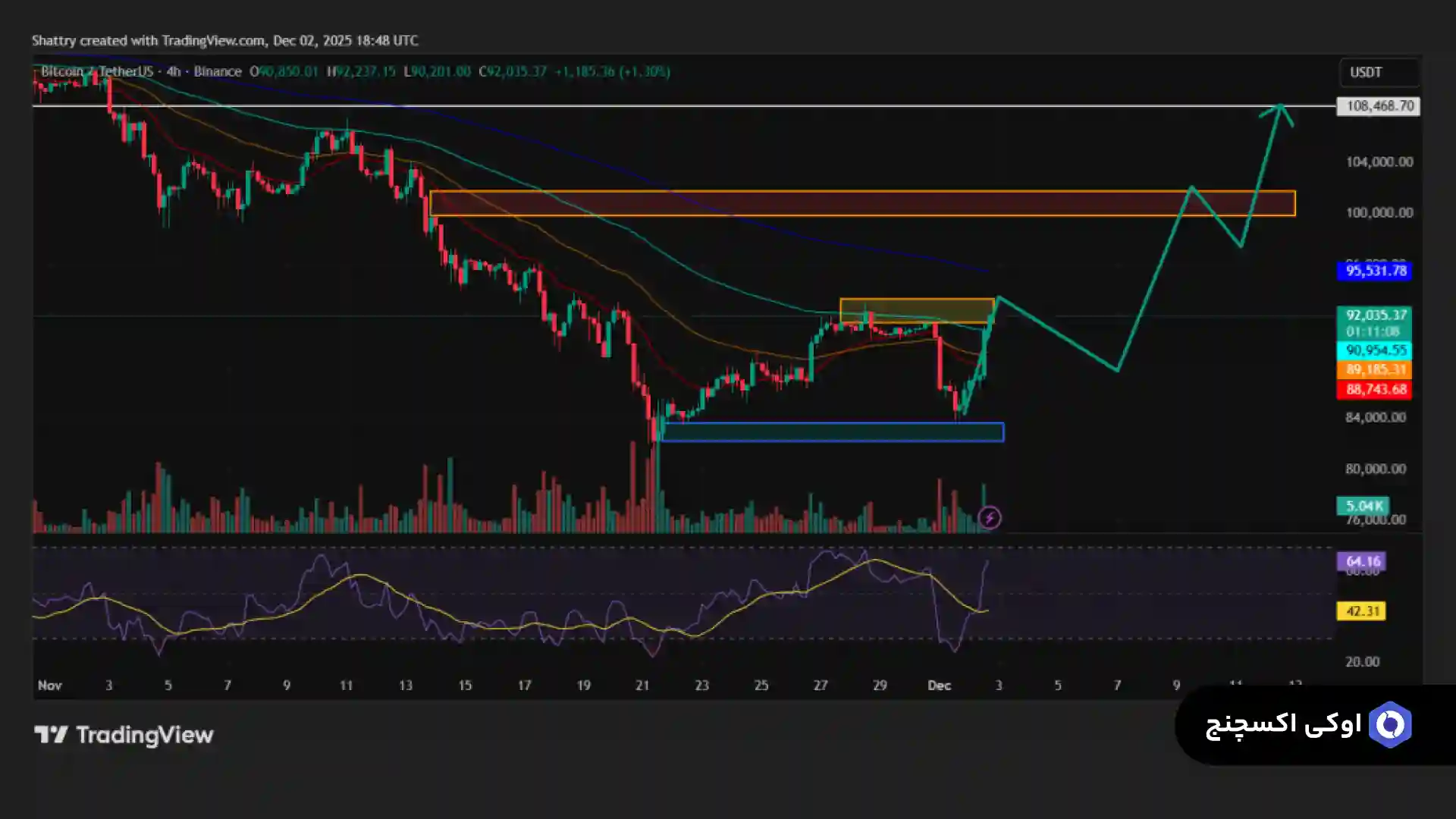Click the blue demand zone rectangle
1456x819 pixels.
pyautogui.click(x=833, y=432)
